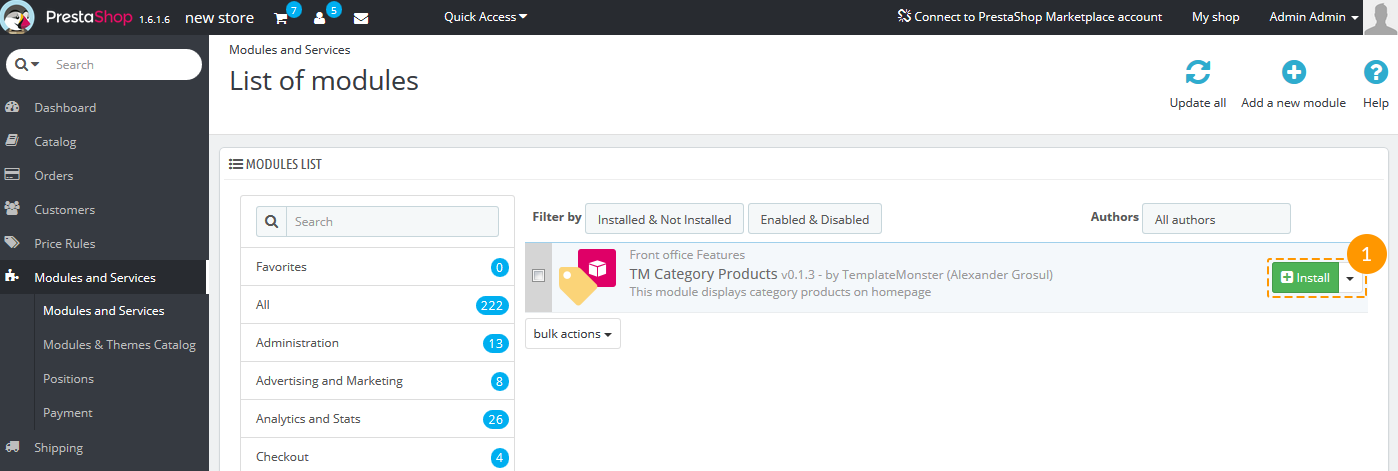Screen dimensions: 1398x471
Task: Expand the arrow next to the Install button
Action: point(1351,278)
